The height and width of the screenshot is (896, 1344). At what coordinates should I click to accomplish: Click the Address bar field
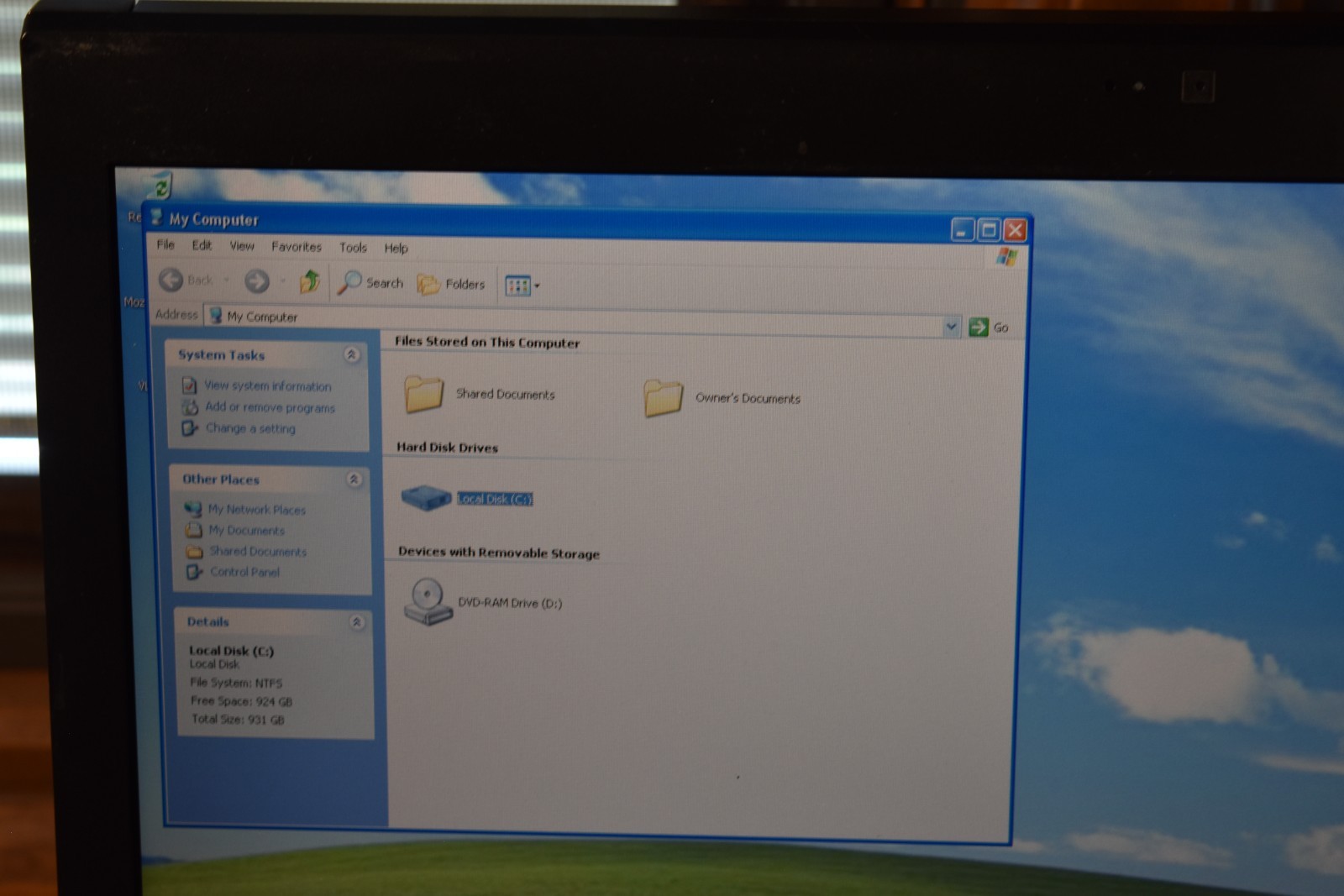tap(582, 321)
